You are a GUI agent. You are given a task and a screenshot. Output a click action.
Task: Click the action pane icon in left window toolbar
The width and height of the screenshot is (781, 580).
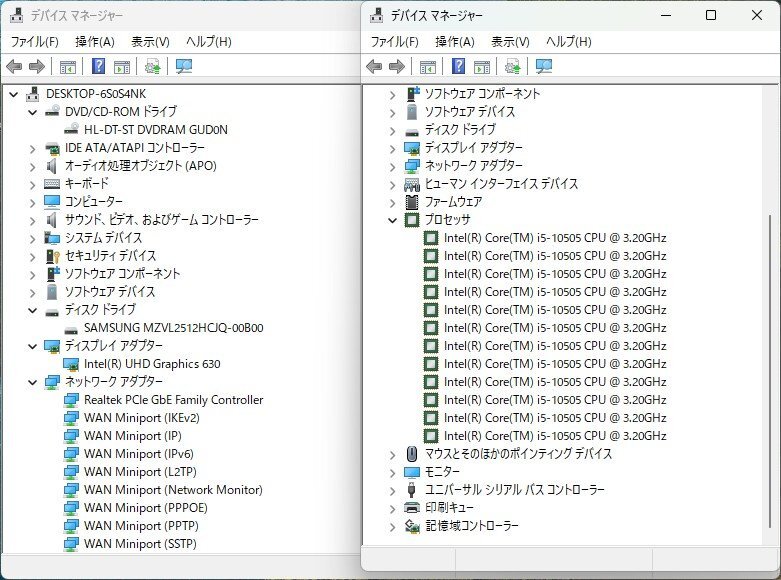click(x=122, y=67)
